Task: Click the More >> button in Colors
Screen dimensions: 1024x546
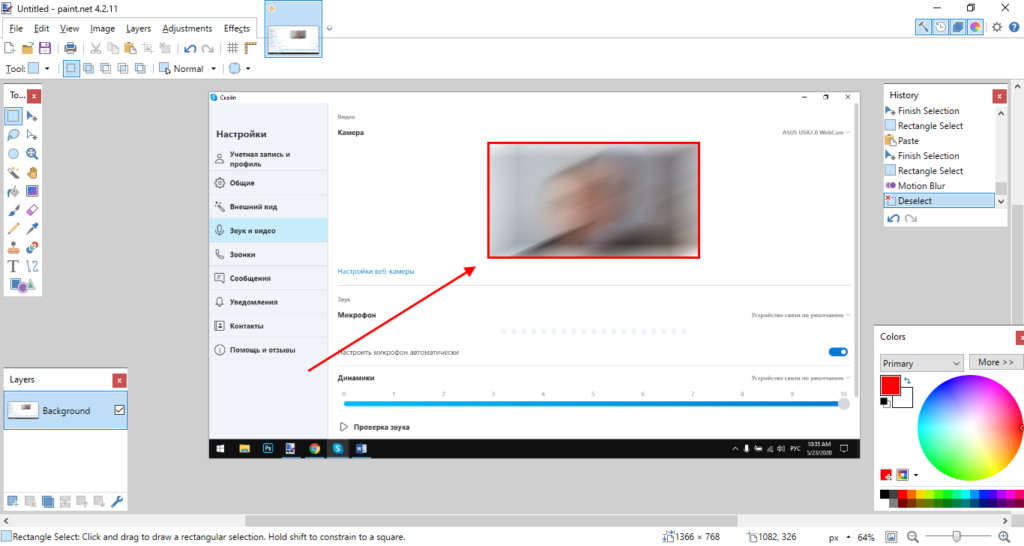Action: click(x=994, y=362)
